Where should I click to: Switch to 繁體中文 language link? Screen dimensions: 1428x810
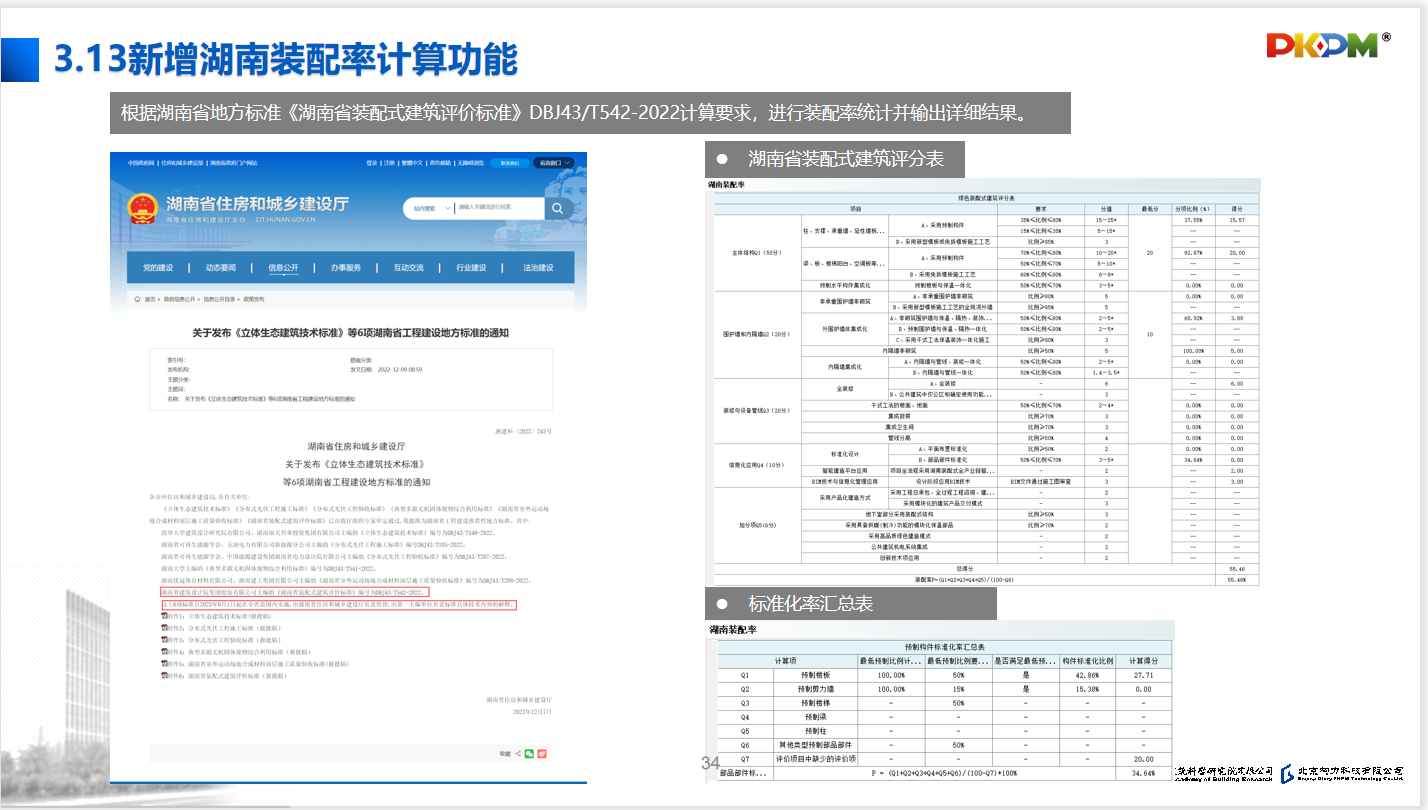(x=413, y=162)
